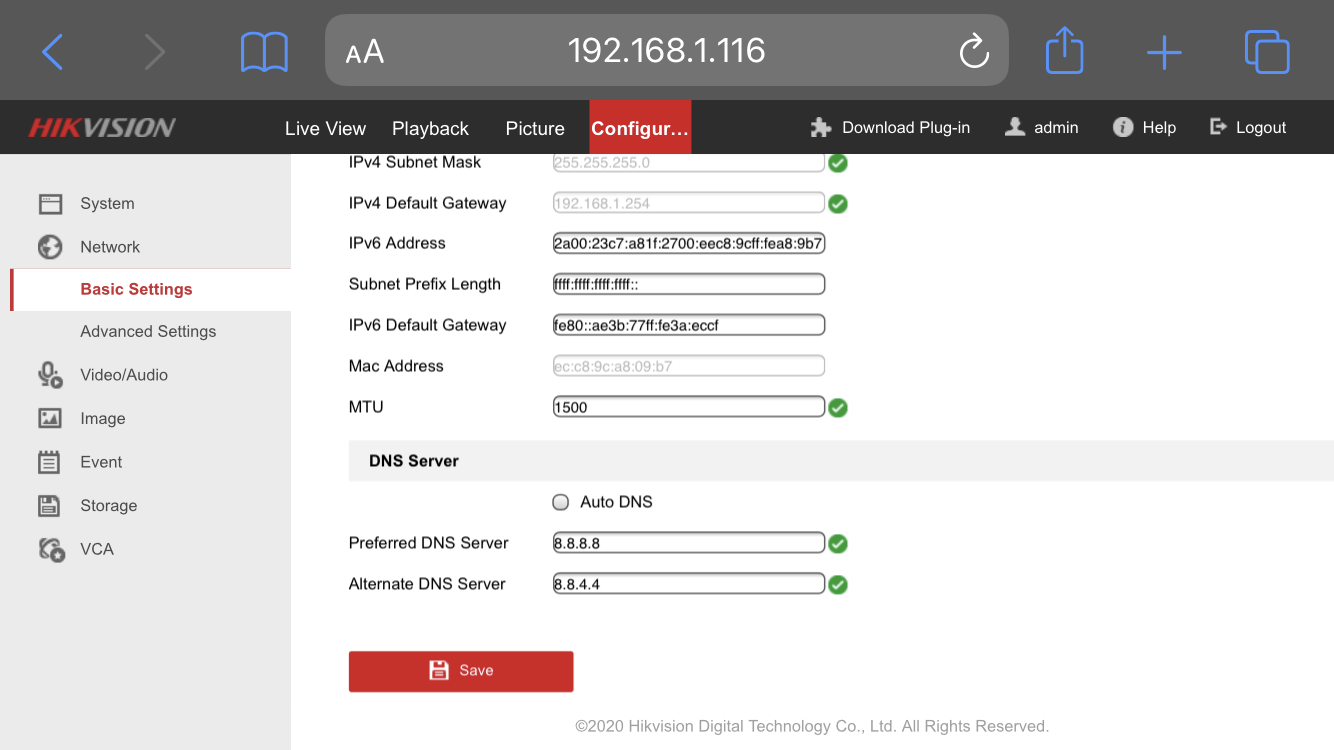
Task: Tap Safari back arrow button
Action: click(x=53, y=51)
